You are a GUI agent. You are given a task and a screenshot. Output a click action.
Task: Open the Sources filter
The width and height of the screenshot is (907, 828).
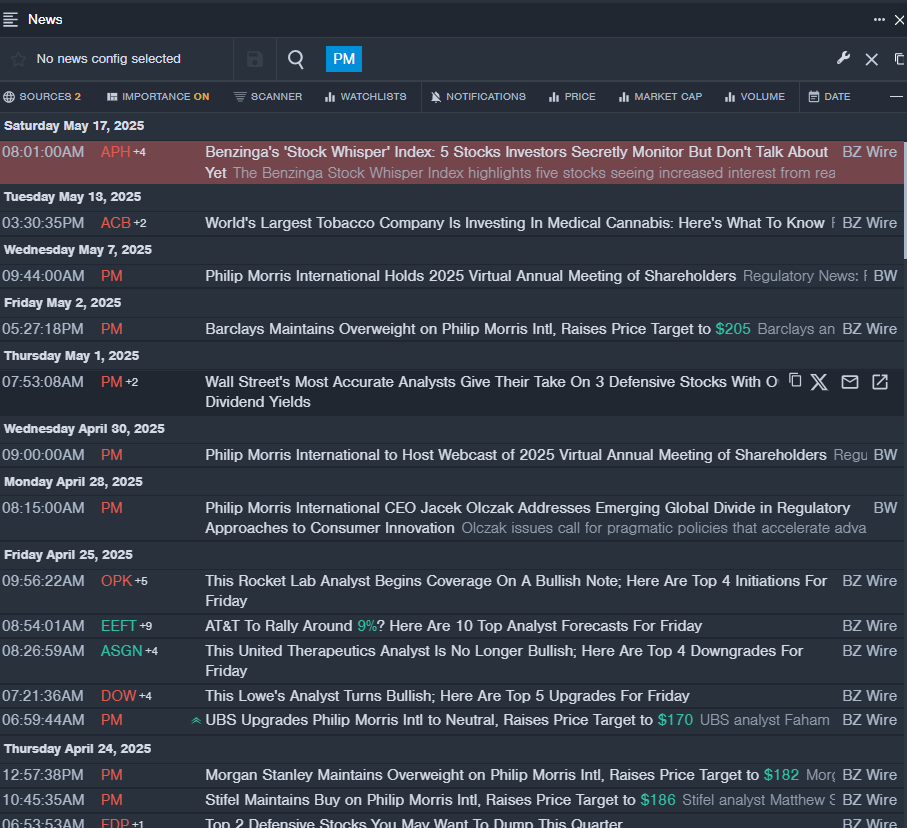click(42, 97)
